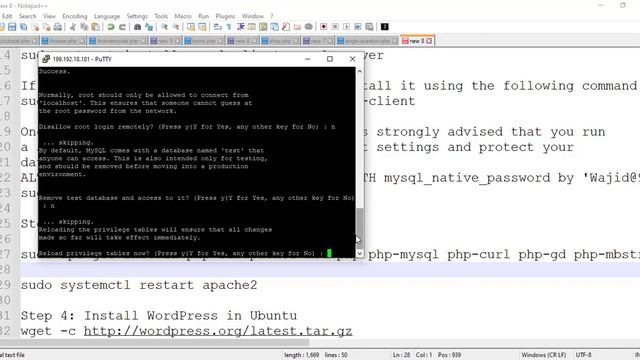640x360 pixels.
Task: Open the Search menu
Action: click(27, 16)
